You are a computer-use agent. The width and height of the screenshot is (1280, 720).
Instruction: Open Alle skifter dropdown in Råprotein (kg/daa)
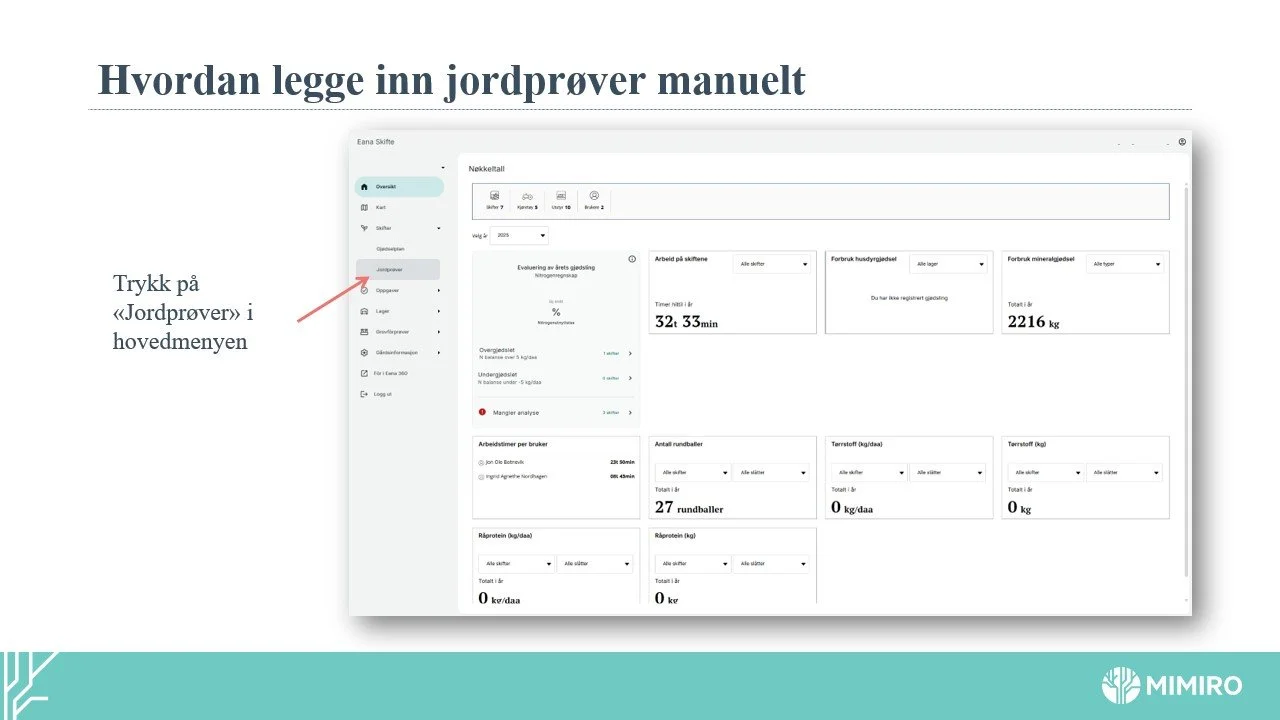[516, 564]
